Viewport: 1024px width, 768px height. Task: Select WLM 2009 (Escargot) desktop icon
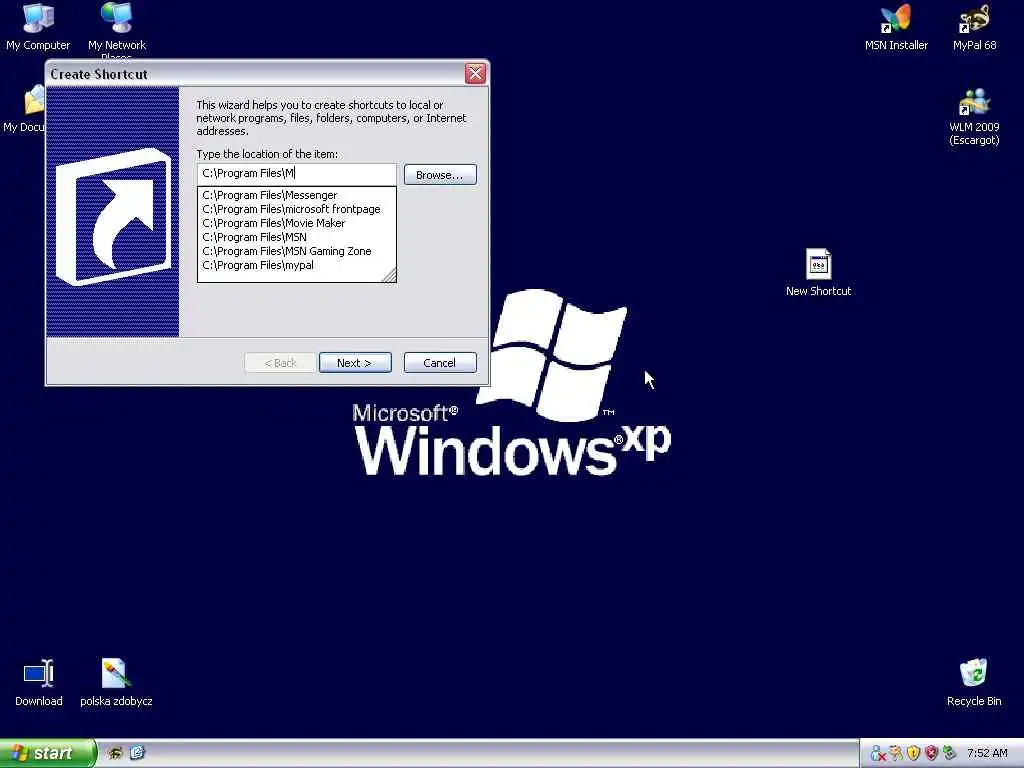tap(974, 116)
